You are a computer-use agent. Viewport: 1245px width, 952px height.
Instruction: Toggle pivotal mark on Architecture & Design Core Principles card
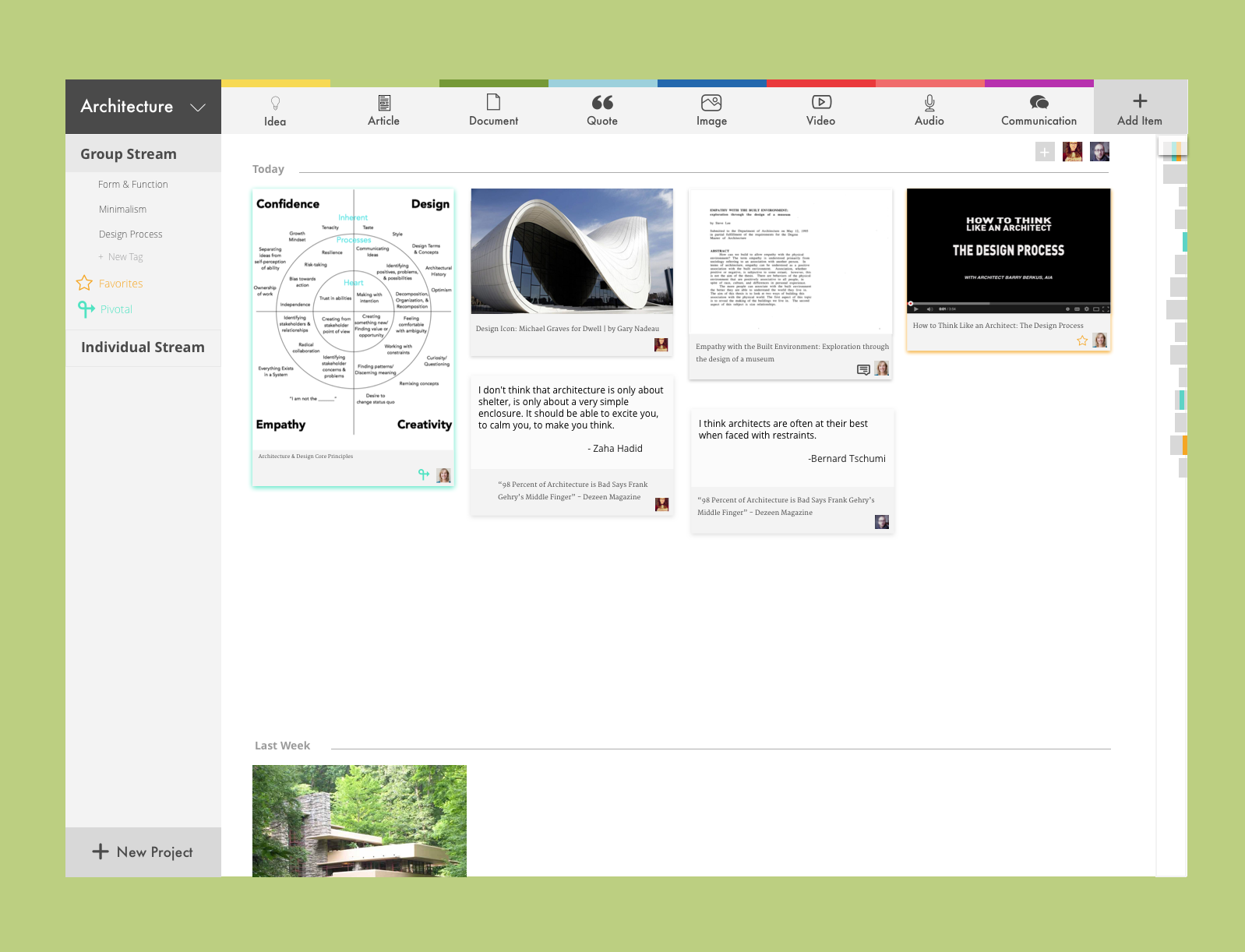(424, 474)
